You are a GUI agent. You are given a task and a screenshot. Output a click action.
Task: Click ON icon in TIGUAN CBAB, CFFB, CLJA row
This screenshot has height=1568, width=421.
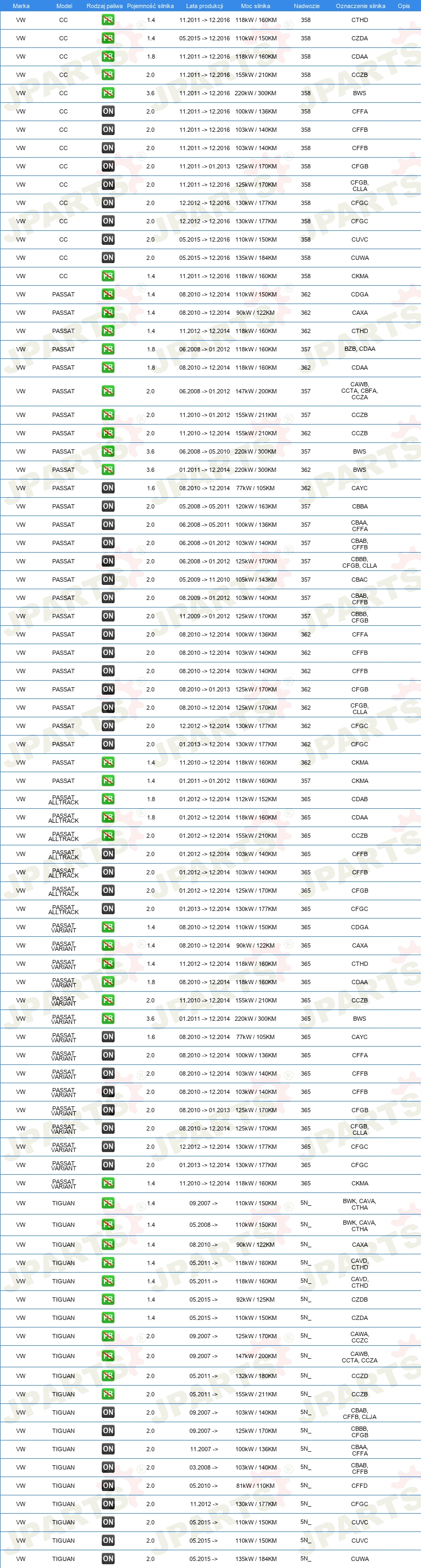(x=108, y=1411)
